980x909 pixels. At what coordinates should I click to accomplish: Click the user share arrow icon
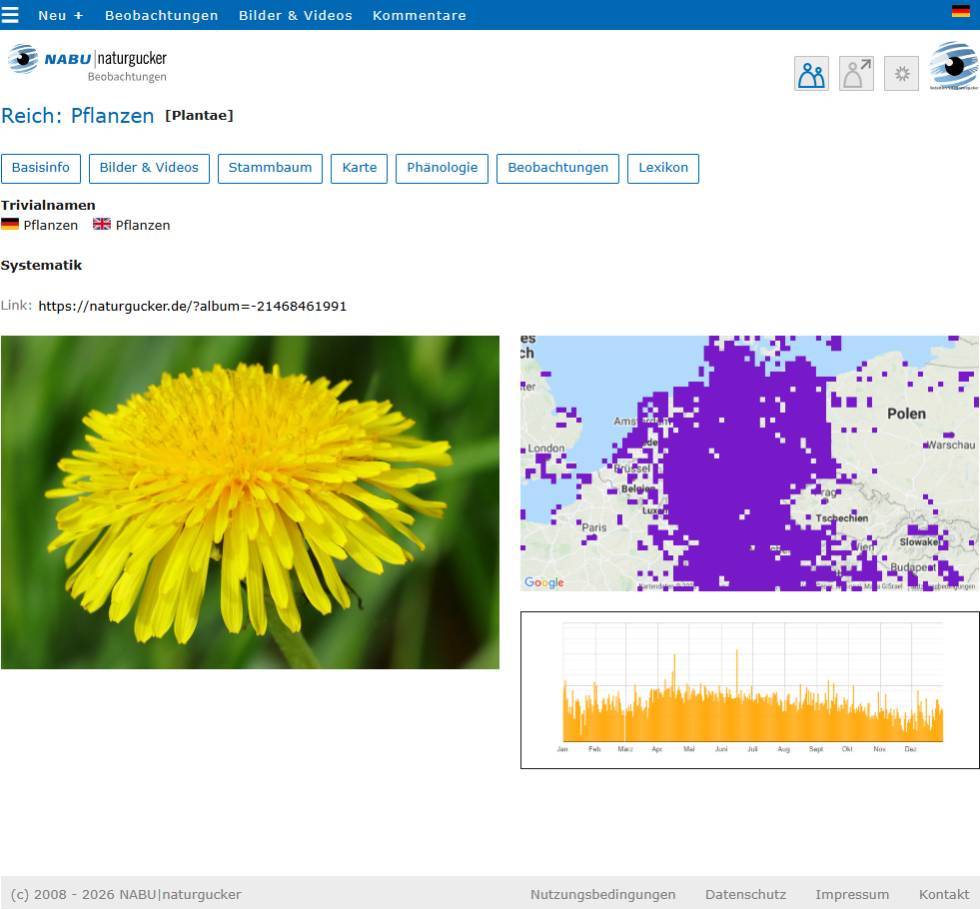point(856,74)
